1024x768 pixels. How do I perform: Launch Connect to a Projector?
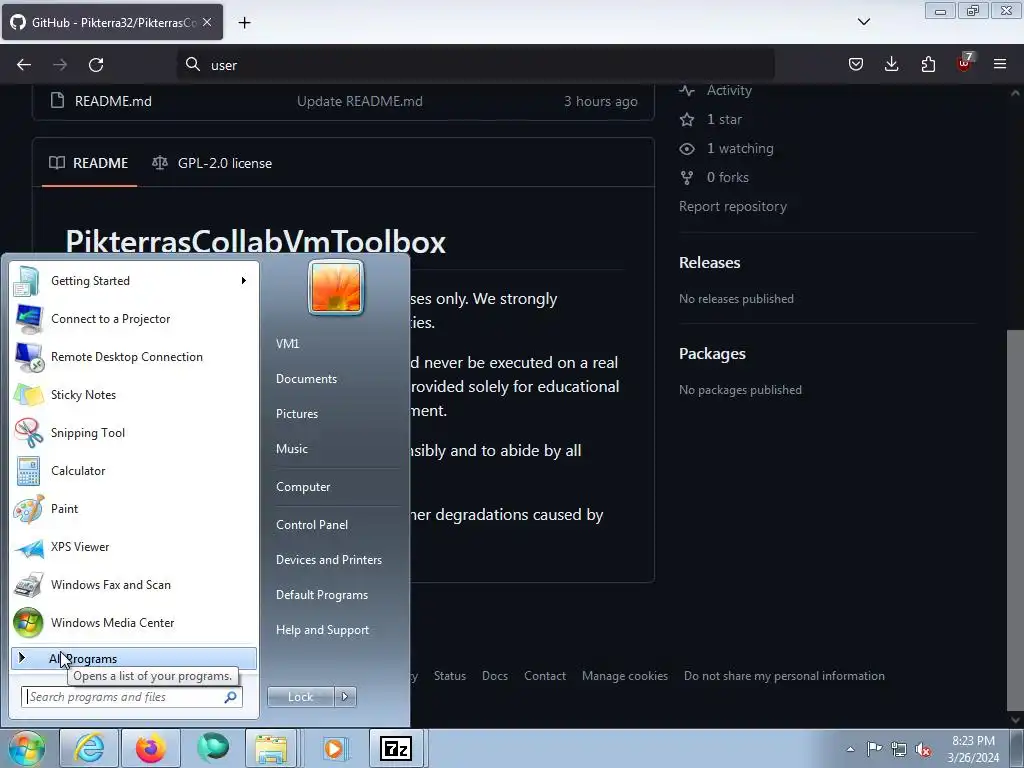point(134,319)
